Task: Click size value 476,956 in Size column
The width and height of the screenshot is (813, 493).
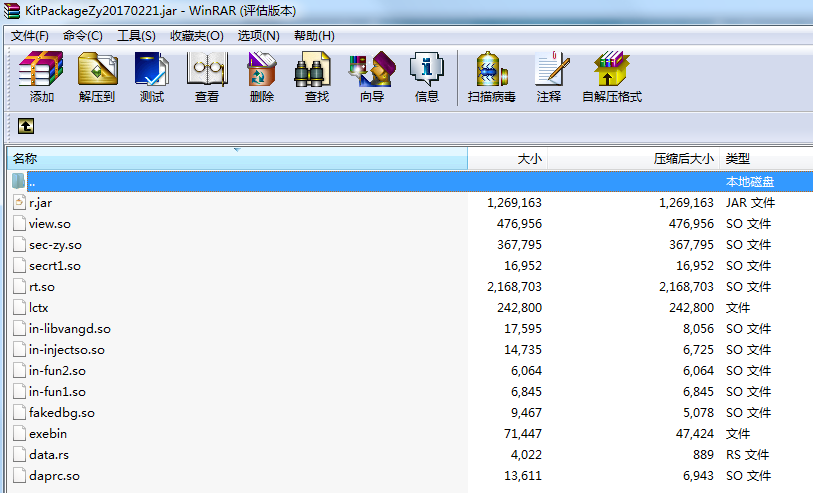Action: tap(520, 223)
